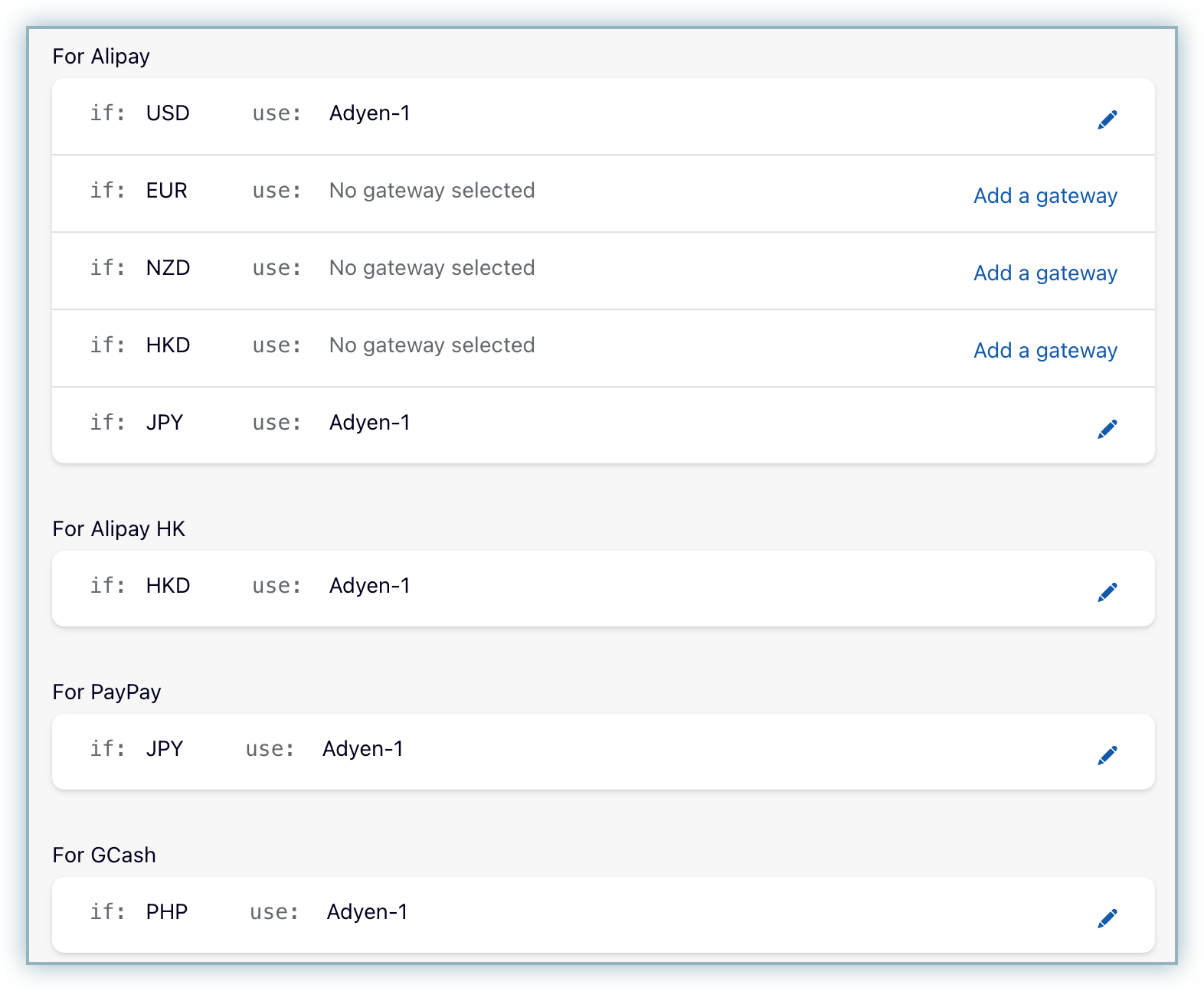
Task: Click 'No gateway selected' in the EUR row
Action: point(432,191)
